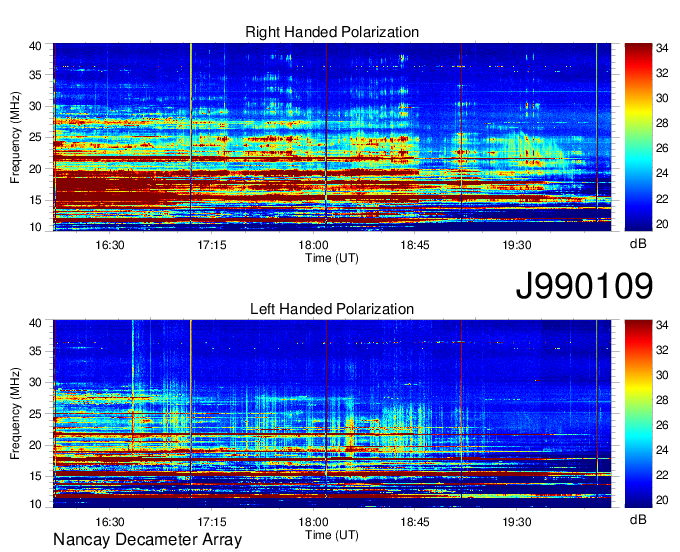Click the Right Handed Polarization spectrogram
Image resolution: width=680 pixels, height=552 pixels.
click(332, 137)
